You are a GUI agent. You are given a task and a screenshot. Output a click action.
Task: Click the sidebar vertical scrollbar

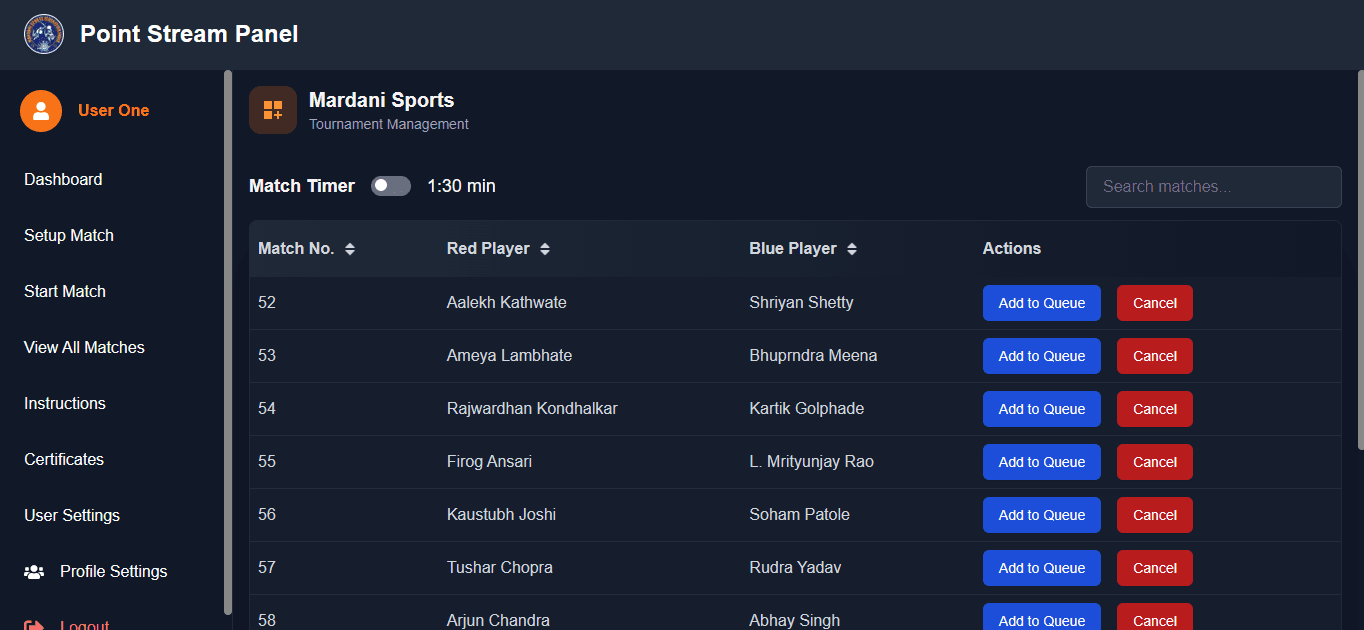(228, 342)
